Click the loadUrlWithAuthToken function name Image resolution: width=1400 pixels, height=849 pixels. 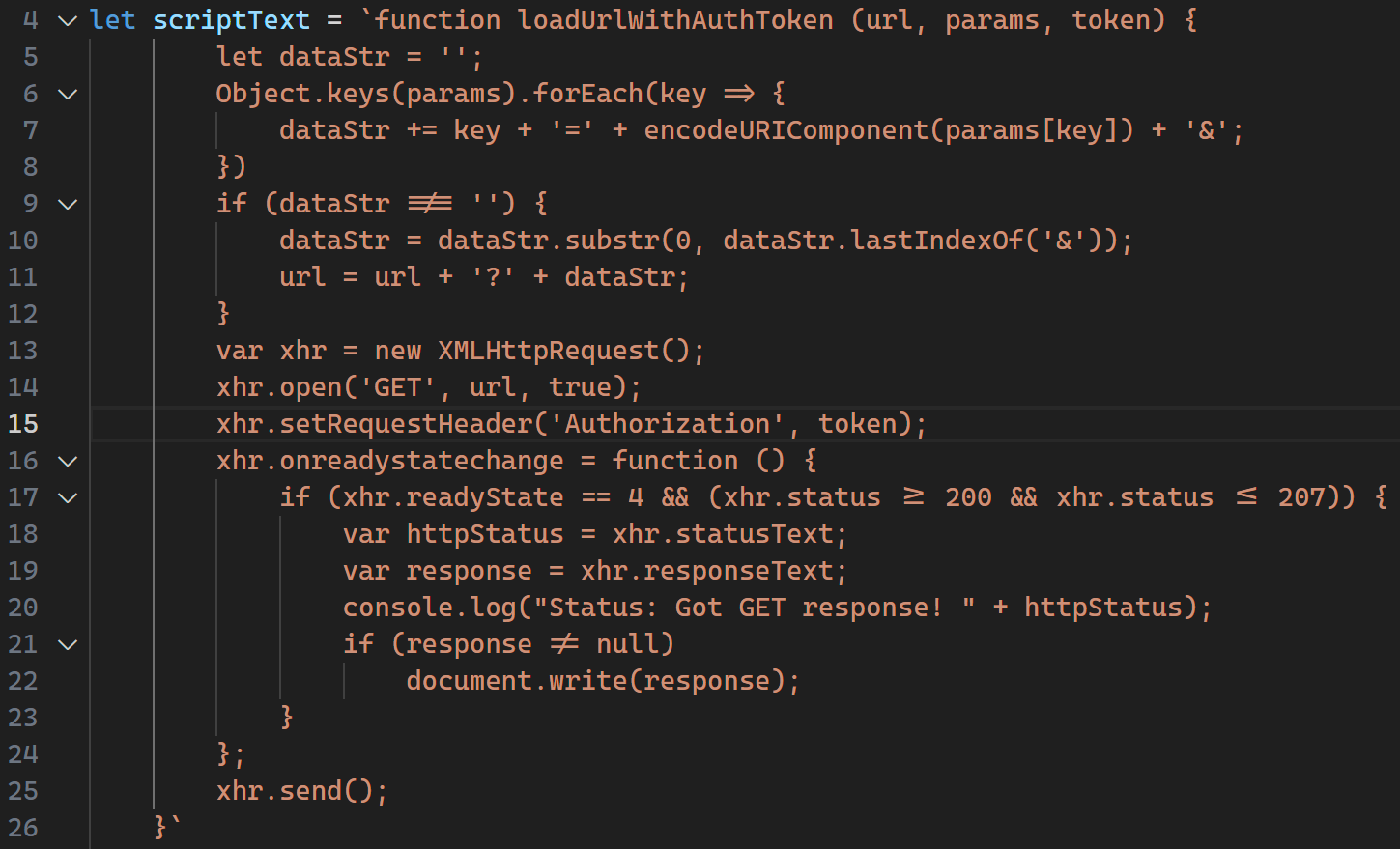tap(674, 20)
